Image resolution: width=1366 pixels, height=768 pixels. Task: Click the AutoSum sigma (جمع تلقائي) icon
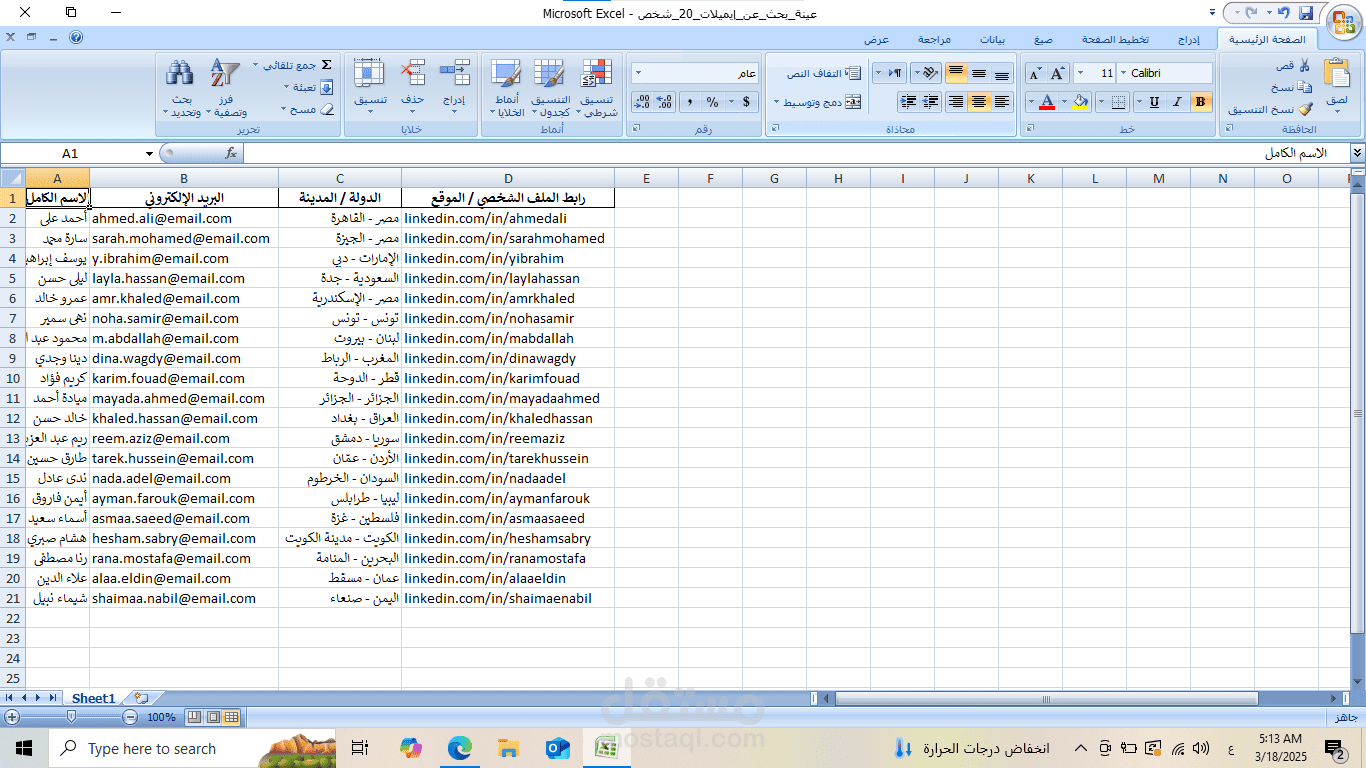pos(326,65)
